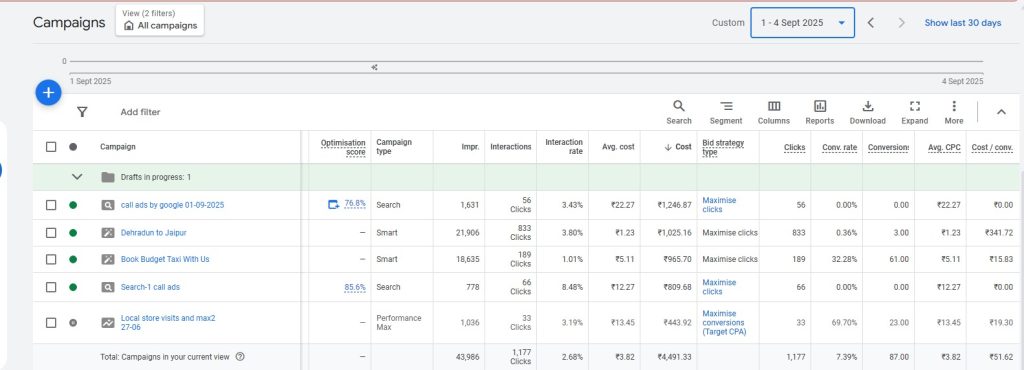Download the campaigns table
This screenshot has height=370, width=1024.
pos(867,112)
